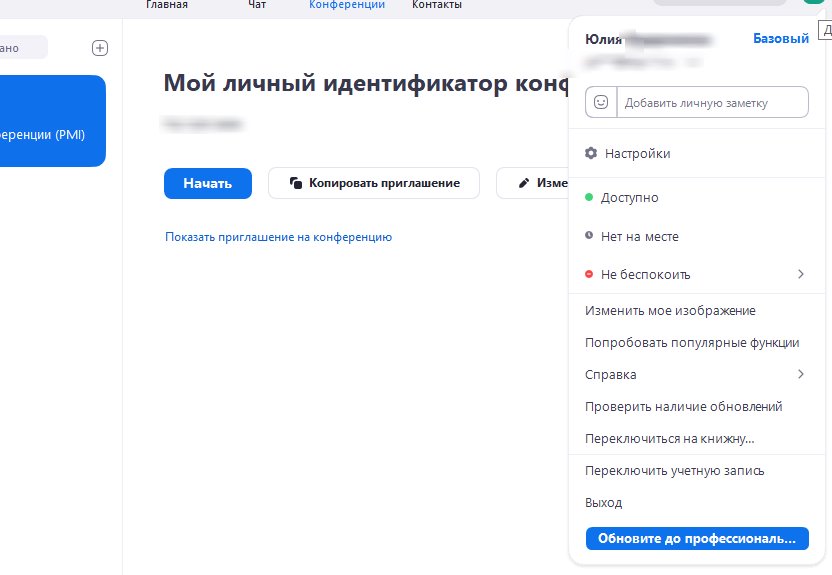832x575 pixels.
Task: Click the pencil edit icon button
Action: [x=523, y=184]
